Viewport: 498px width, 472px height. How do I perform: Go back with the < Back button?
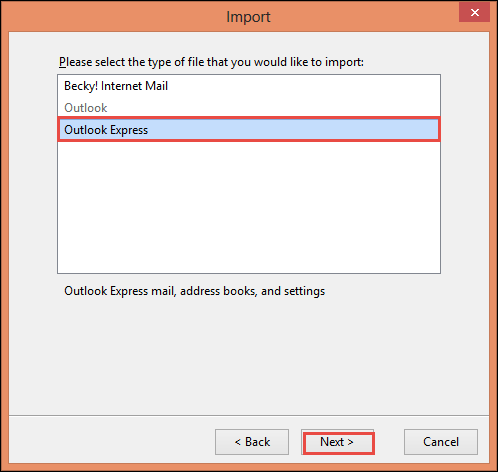coord(252,442)
